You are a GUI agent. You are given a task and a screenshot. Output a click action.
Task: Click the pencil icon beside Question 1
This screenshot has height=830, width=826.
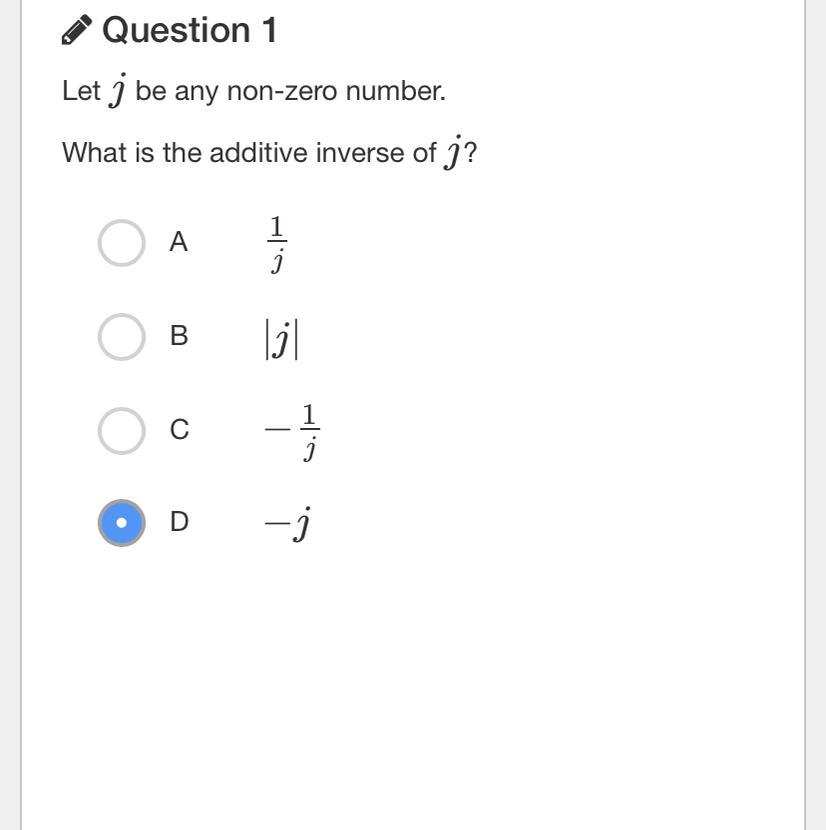tap(77, 30)
